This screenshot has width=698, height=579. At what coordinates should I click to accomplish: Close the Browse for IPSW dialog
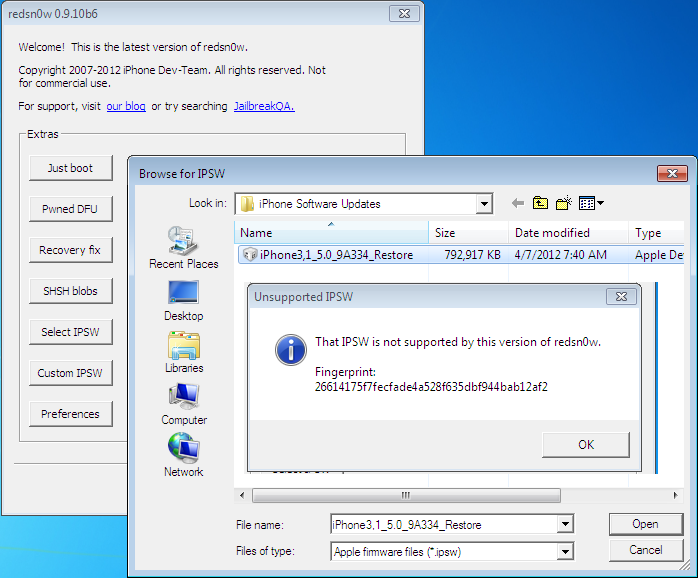point(672,173)
